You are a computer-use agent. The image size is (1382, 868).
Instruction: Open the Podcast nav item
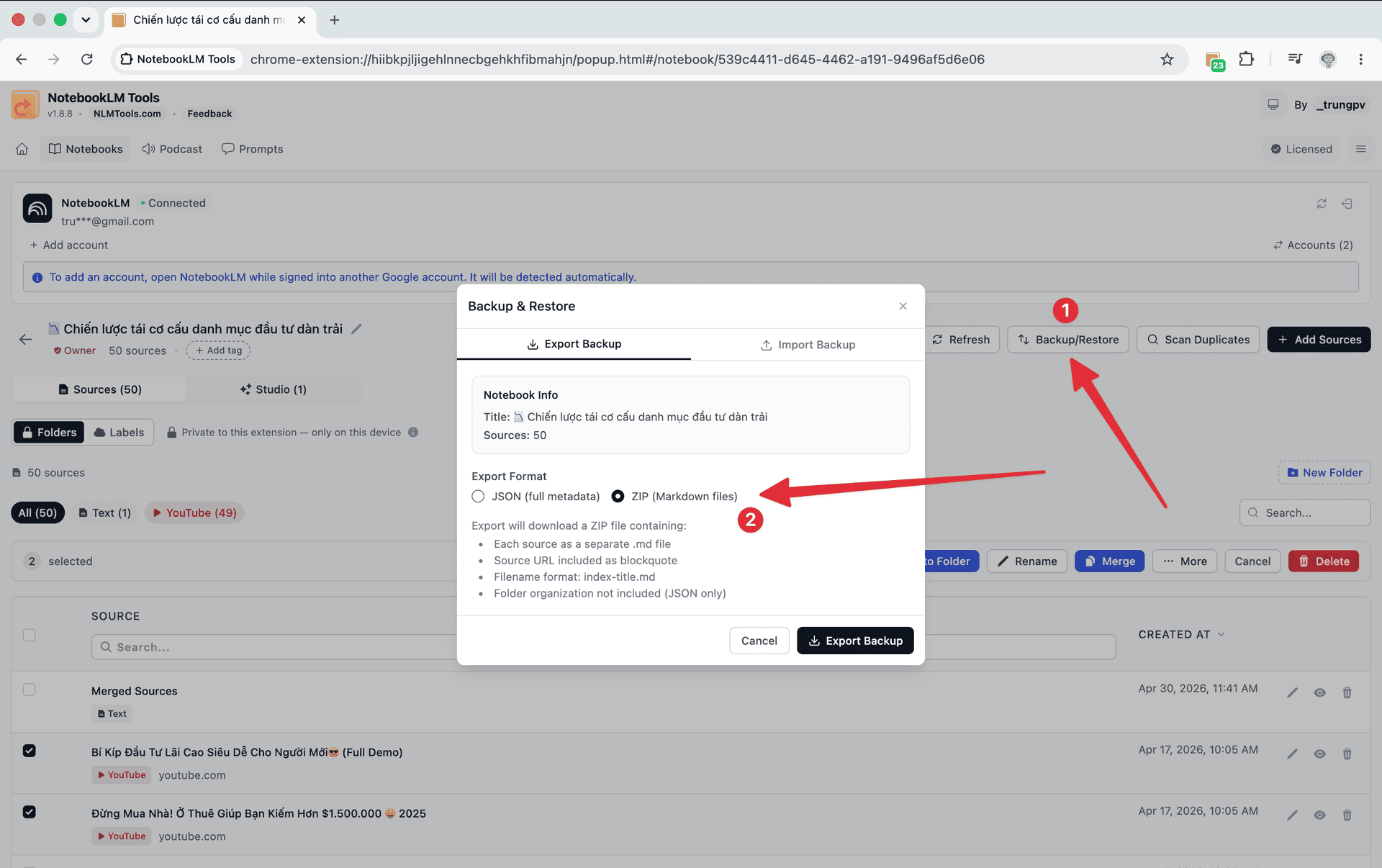coord(172,149)
